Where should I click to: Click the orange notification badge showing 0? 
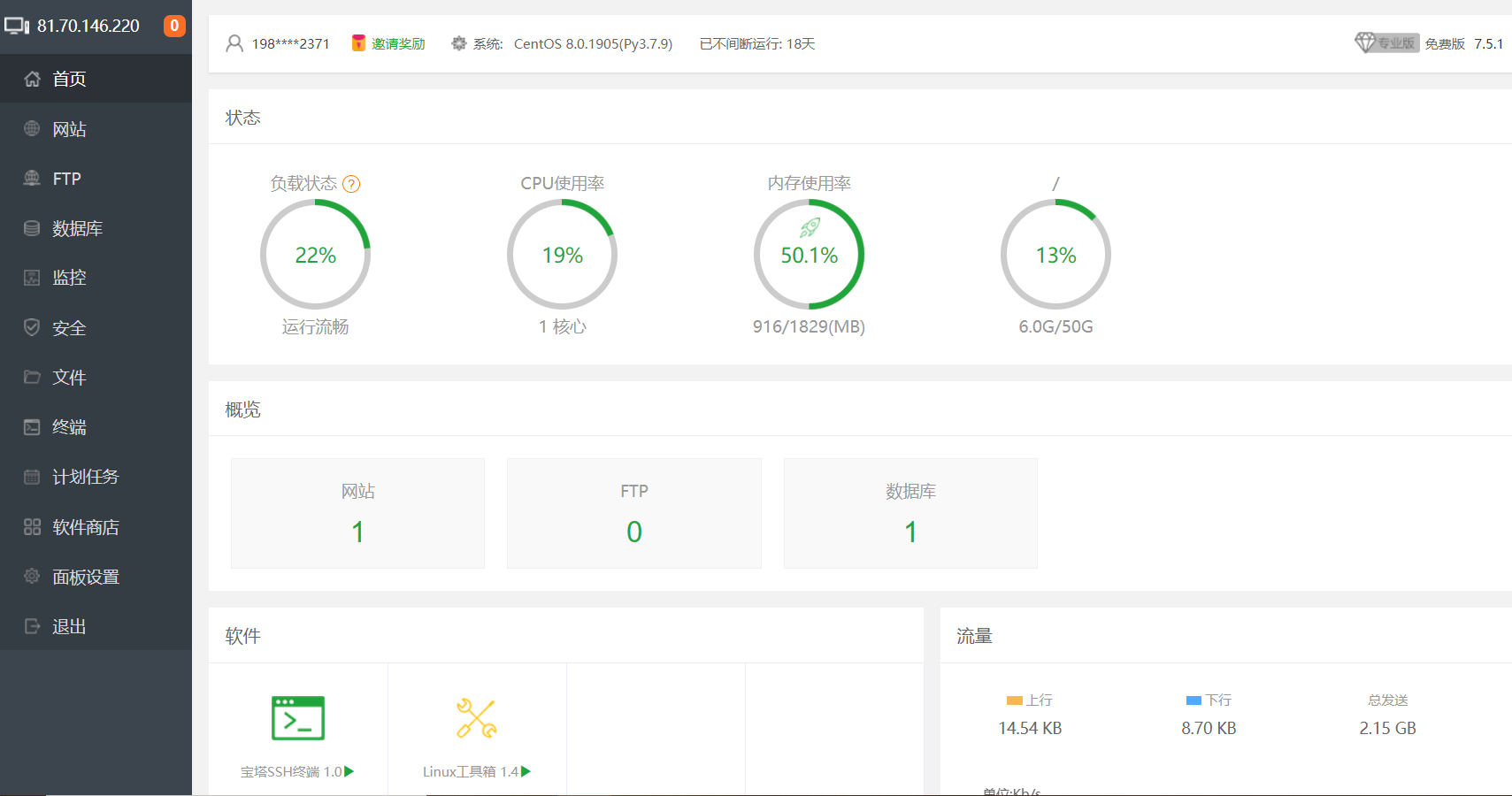174,26
